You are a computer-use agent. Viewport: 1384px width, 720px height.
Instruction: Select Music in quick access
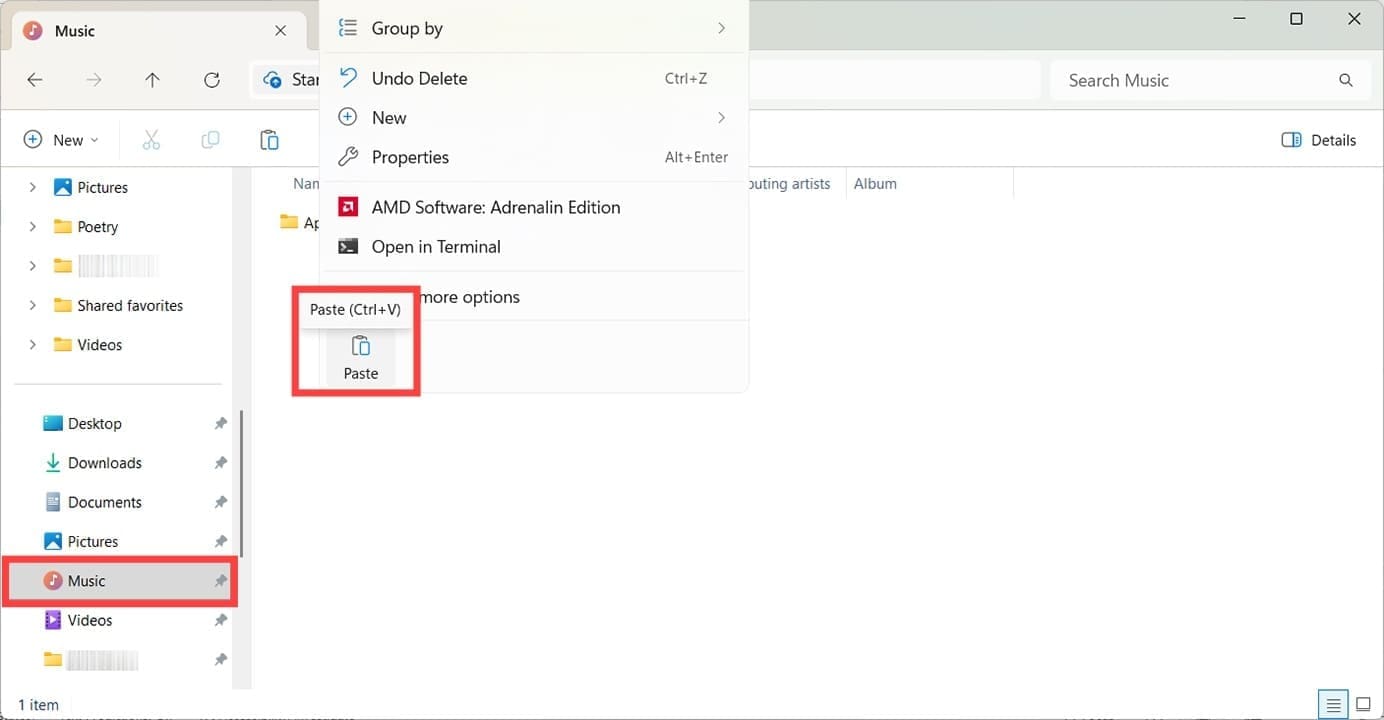pos(120,581)
